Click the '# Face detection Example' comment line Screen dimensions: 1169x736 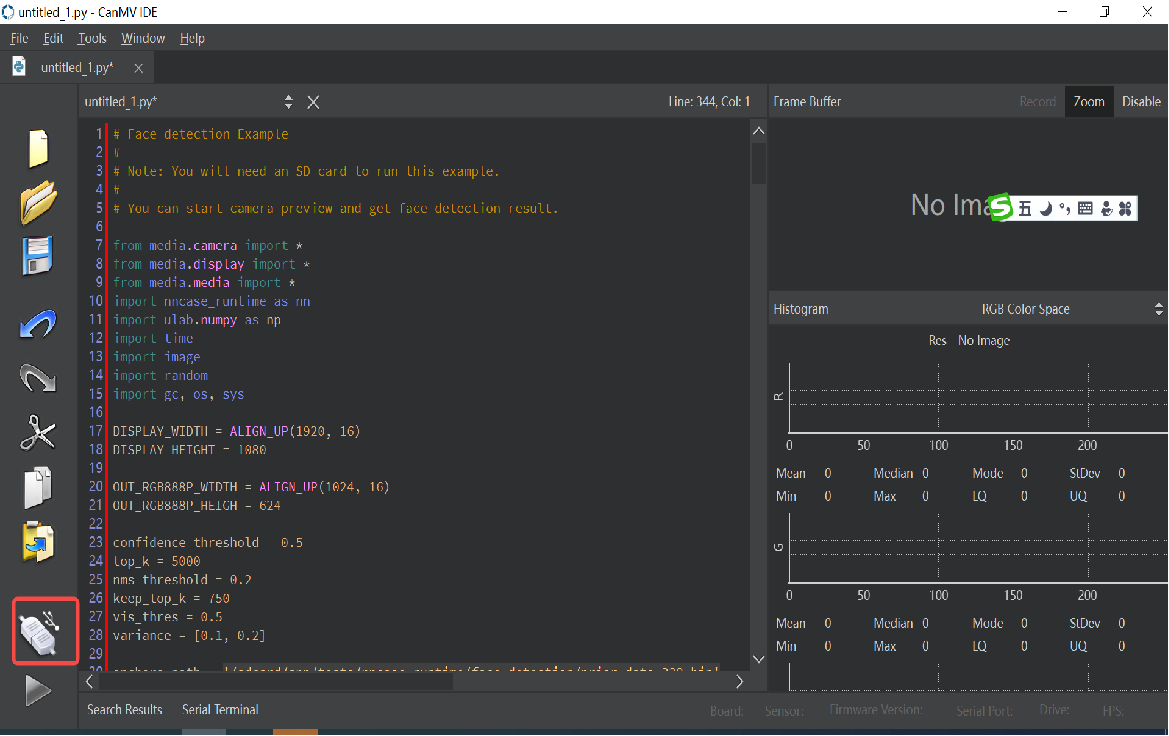tap(201, 134)
